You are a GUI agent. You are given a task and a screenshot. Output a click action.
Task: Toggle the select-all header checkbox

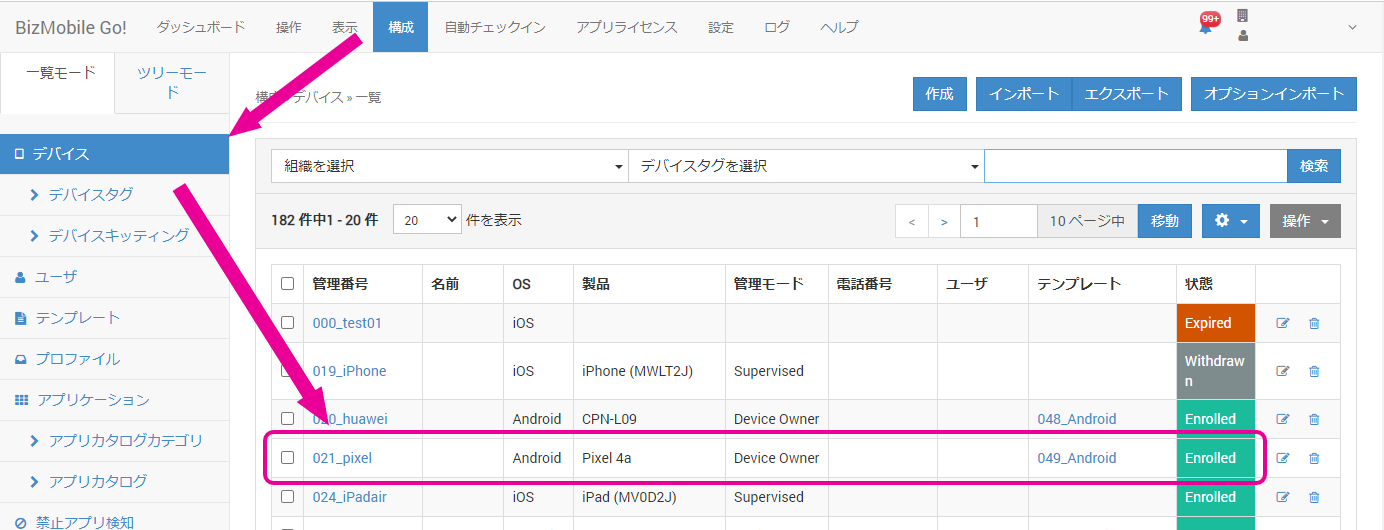288,284
